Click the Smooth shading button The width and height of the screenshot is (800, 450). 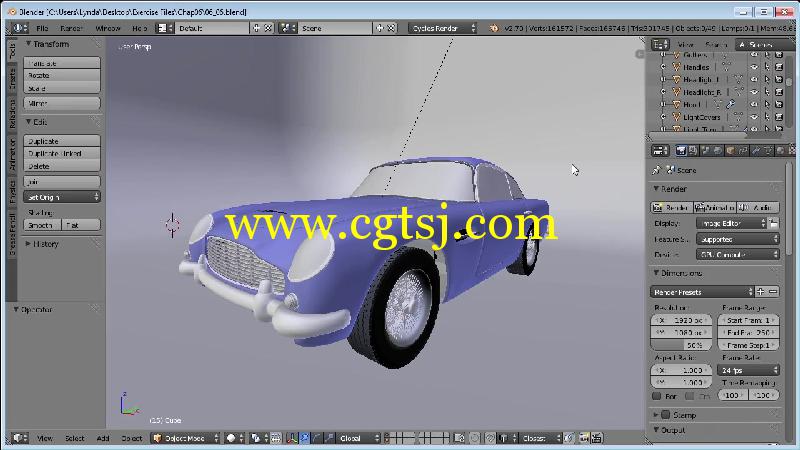pyautogui.click(x=42, y=225)
